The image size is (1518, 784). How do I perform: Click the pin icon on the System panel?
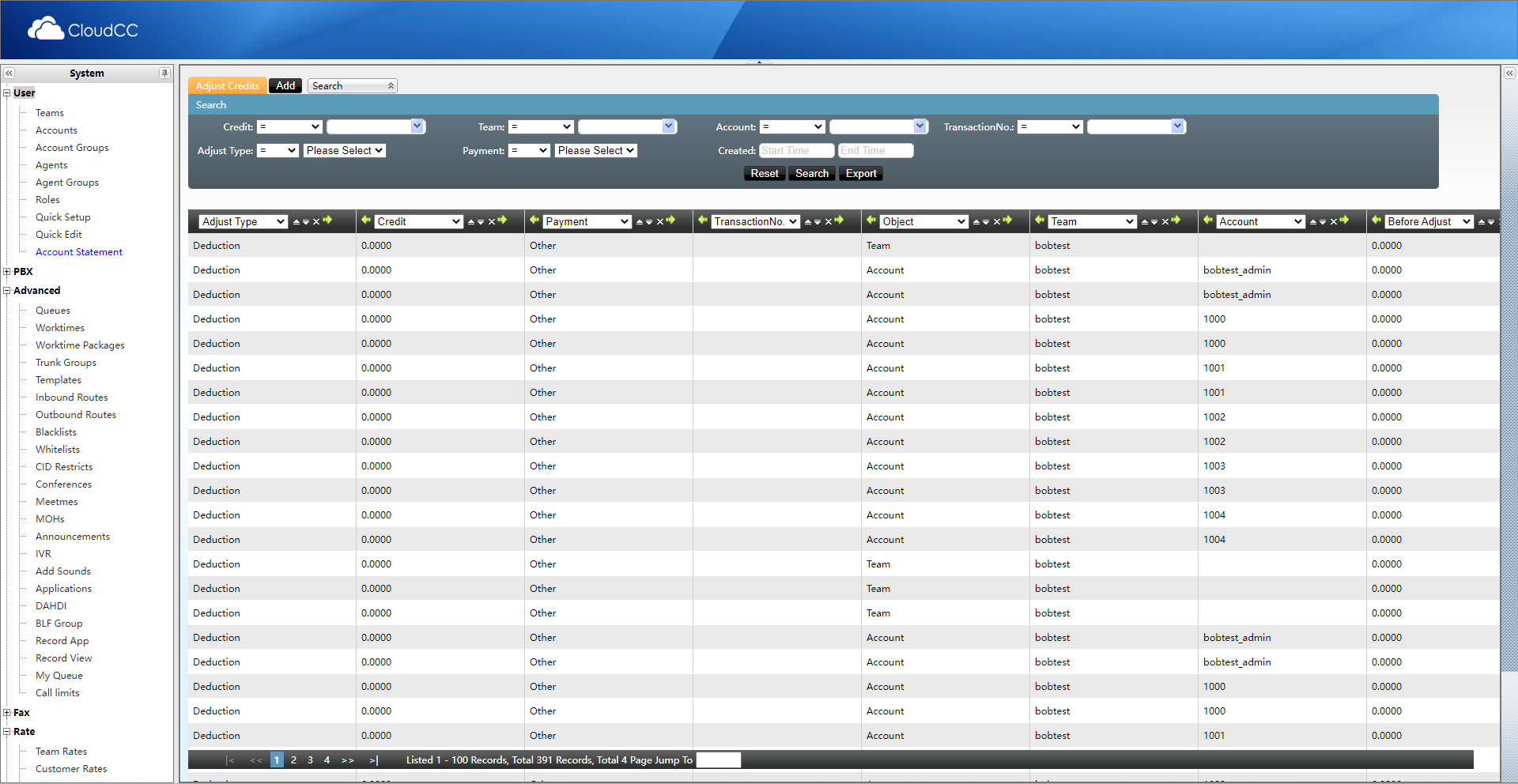pos(164,73)
